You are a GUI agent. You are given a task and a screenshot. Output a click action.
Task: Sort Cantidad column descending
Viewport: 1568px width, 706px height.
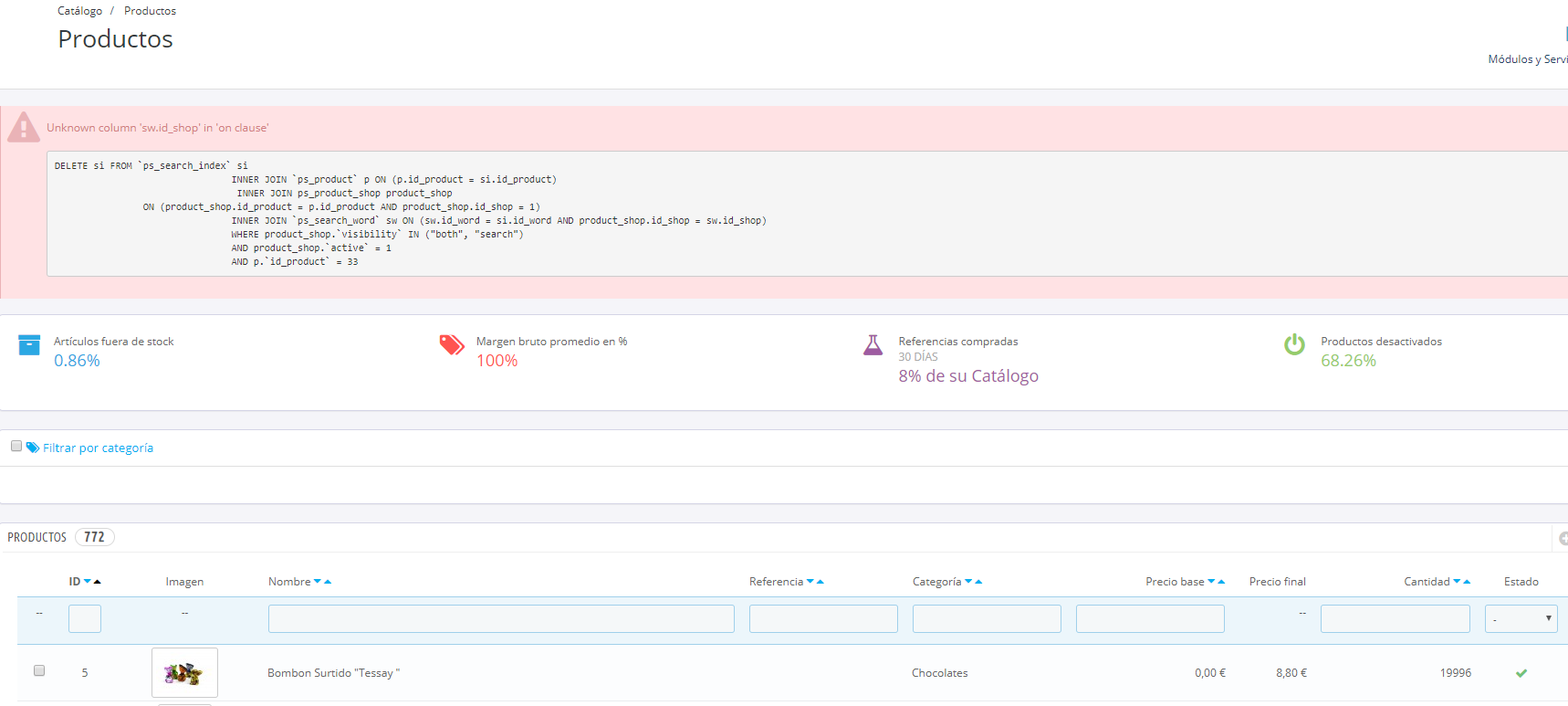pos(1457,582)
